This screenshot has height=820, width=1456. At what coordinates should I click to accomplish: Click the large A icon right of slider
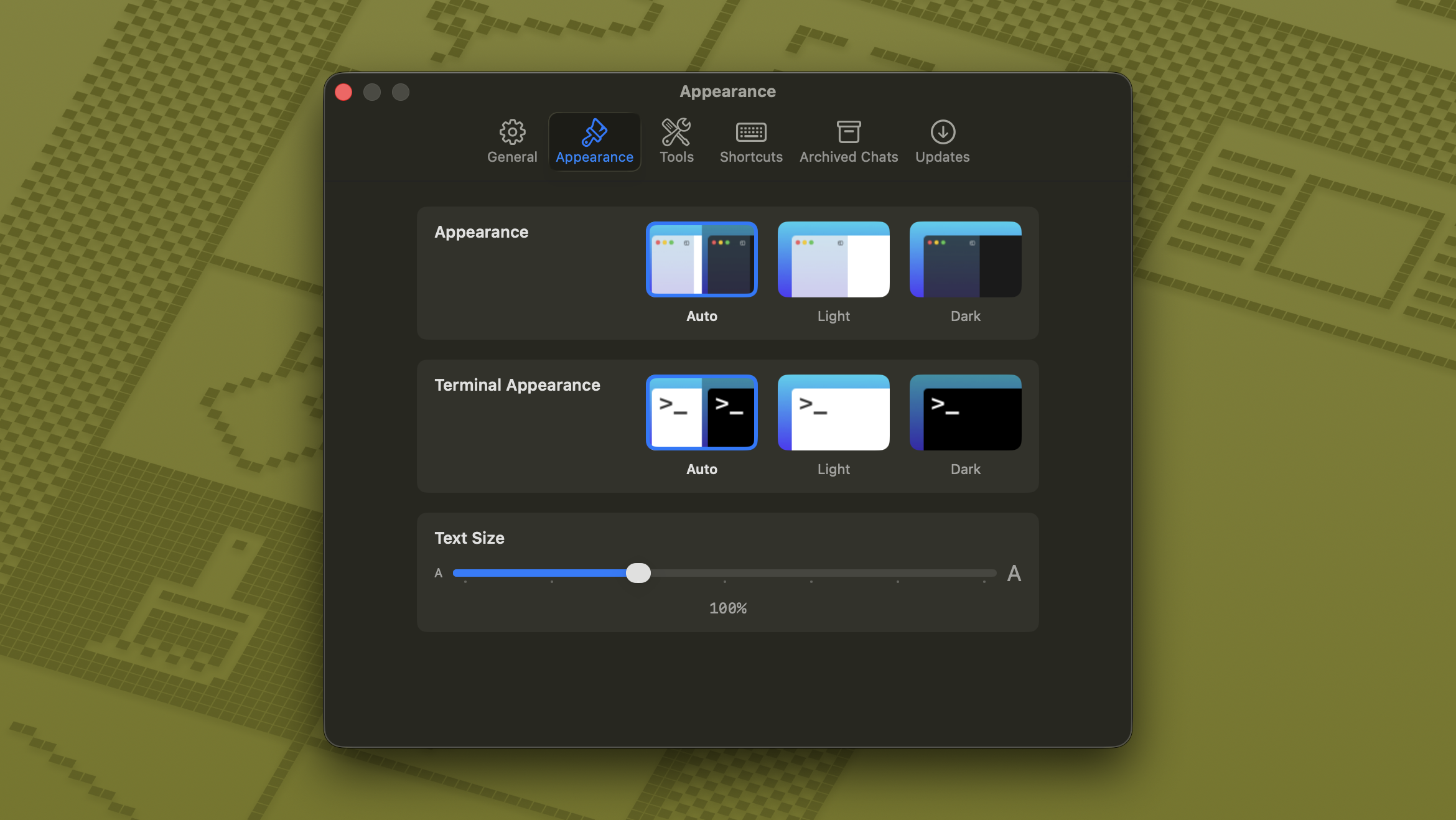click(x=1014, y=573)
